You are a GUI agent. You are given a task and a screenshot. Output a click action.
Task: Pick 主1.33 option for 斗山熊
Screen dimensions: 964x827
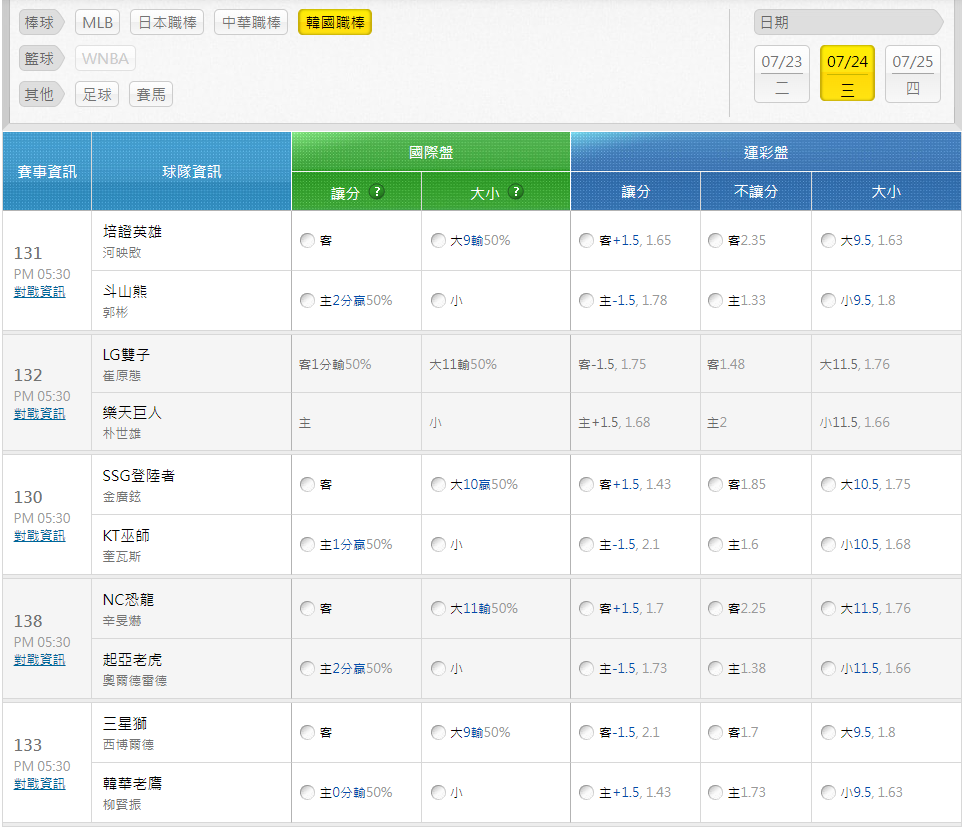pos(716,301)
